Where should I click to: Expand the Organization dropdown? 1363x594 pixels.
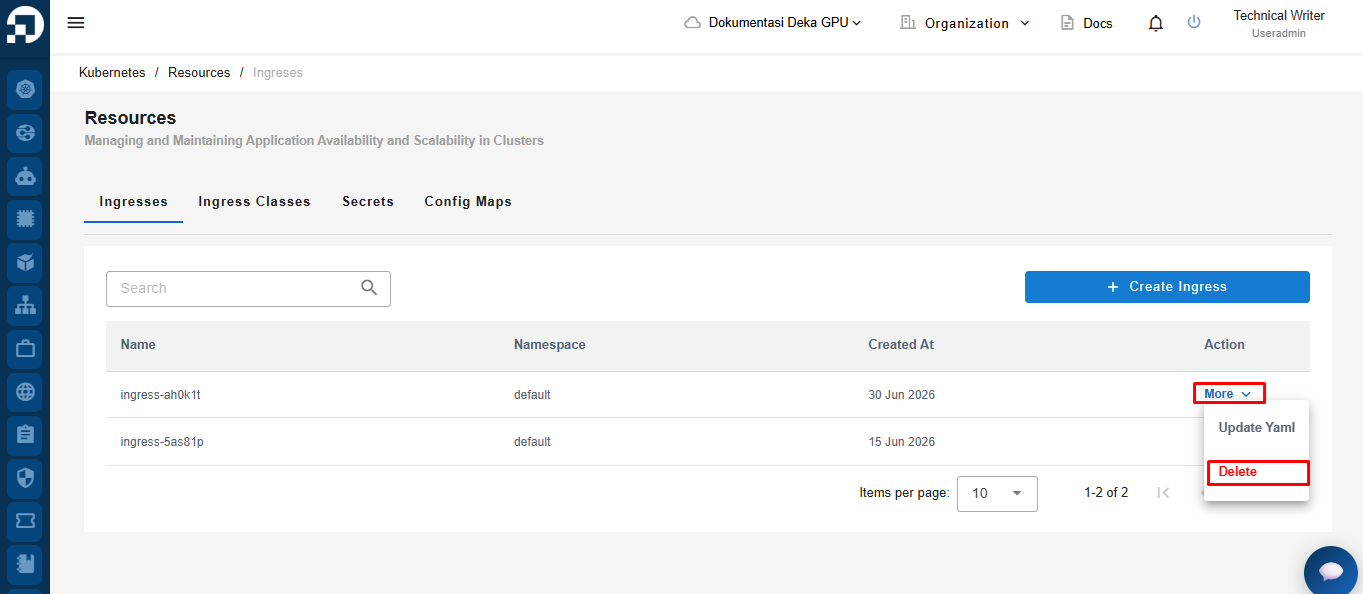(965, 23)
